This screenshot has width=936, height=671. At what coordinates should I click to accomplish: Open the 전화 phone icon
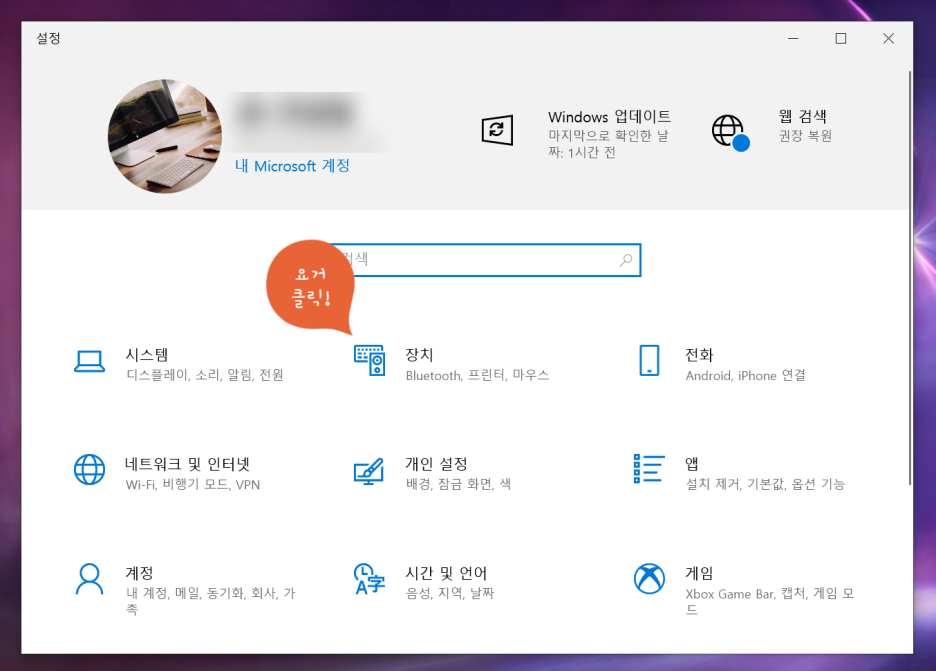[x=649, y=361]
